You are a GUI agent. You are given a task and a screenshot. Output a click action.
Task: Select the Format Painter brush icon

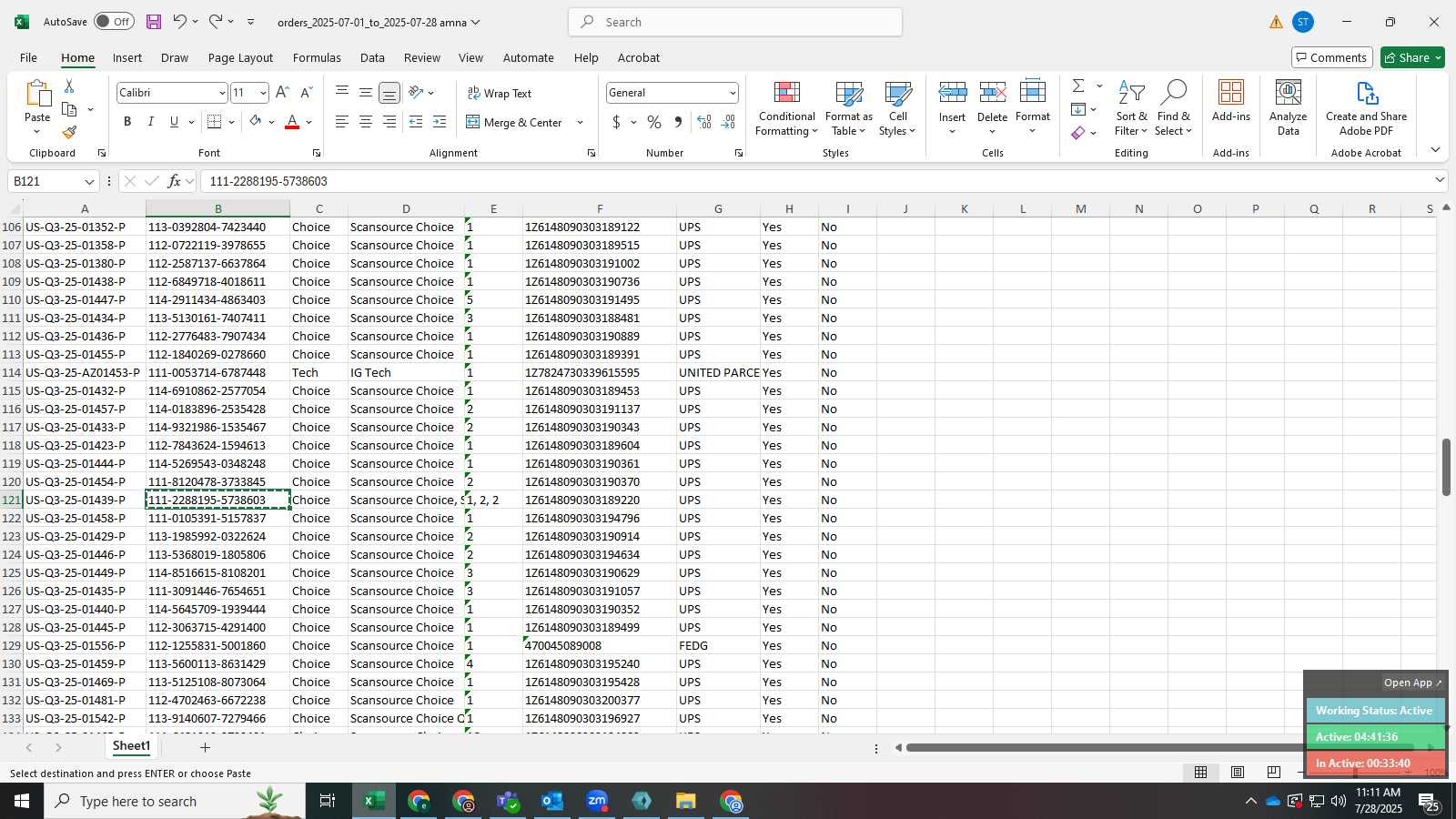click(x=69, y=133)
